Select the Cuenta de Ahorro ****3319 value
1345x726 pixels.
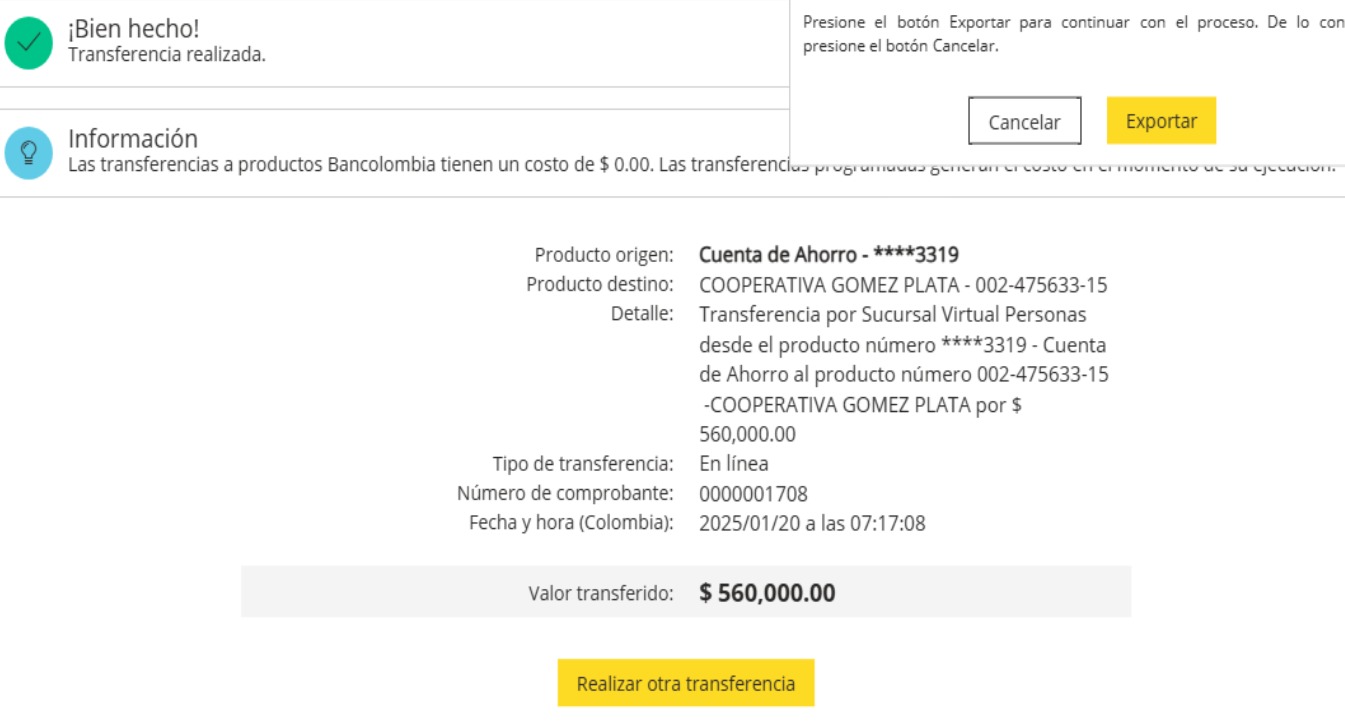point(828,255)
